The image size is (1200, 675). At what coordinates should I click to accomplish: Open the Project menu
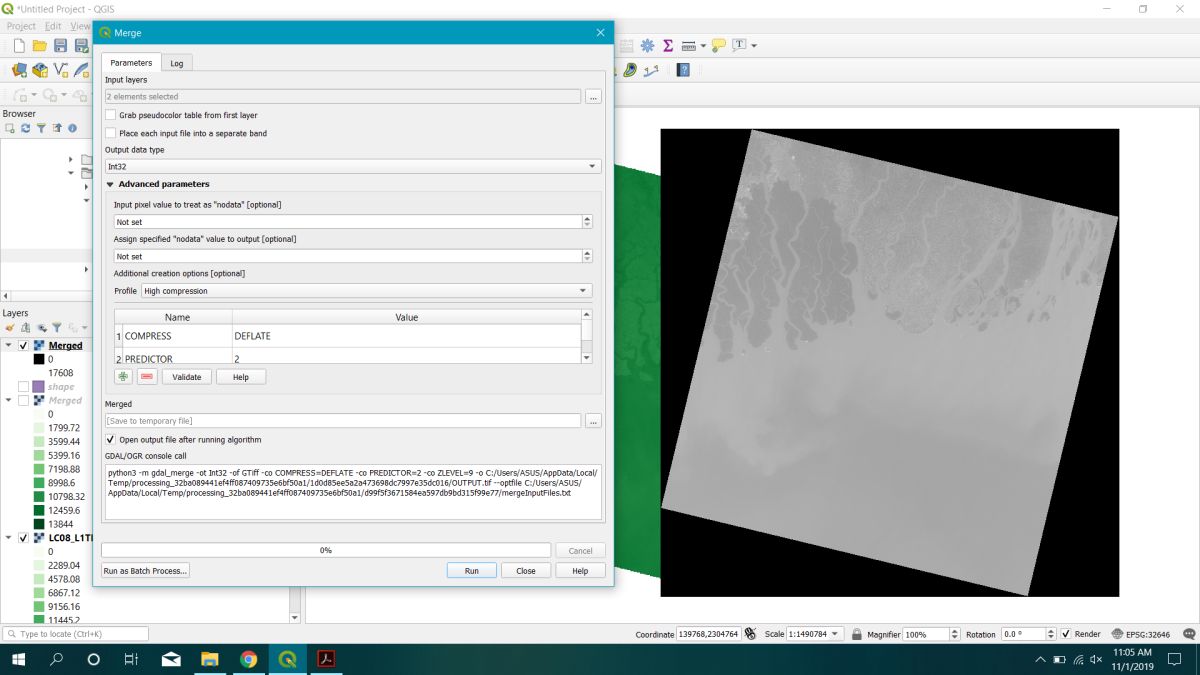click(21, 26)
